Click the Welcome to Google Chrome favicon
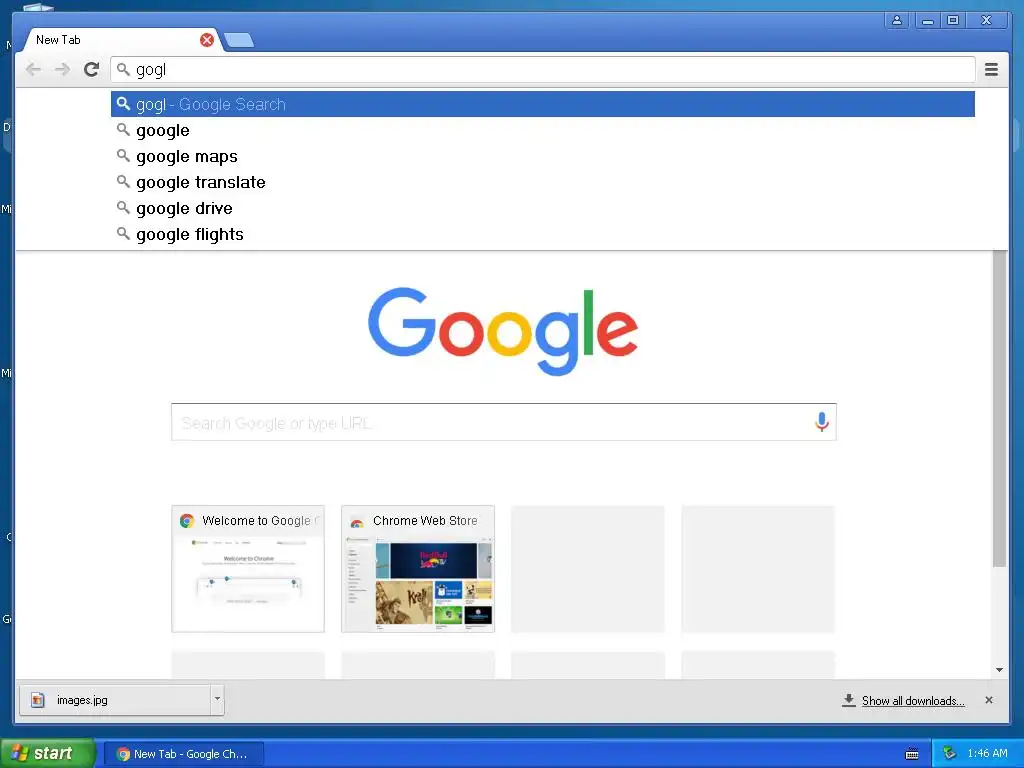 [187, 520]
